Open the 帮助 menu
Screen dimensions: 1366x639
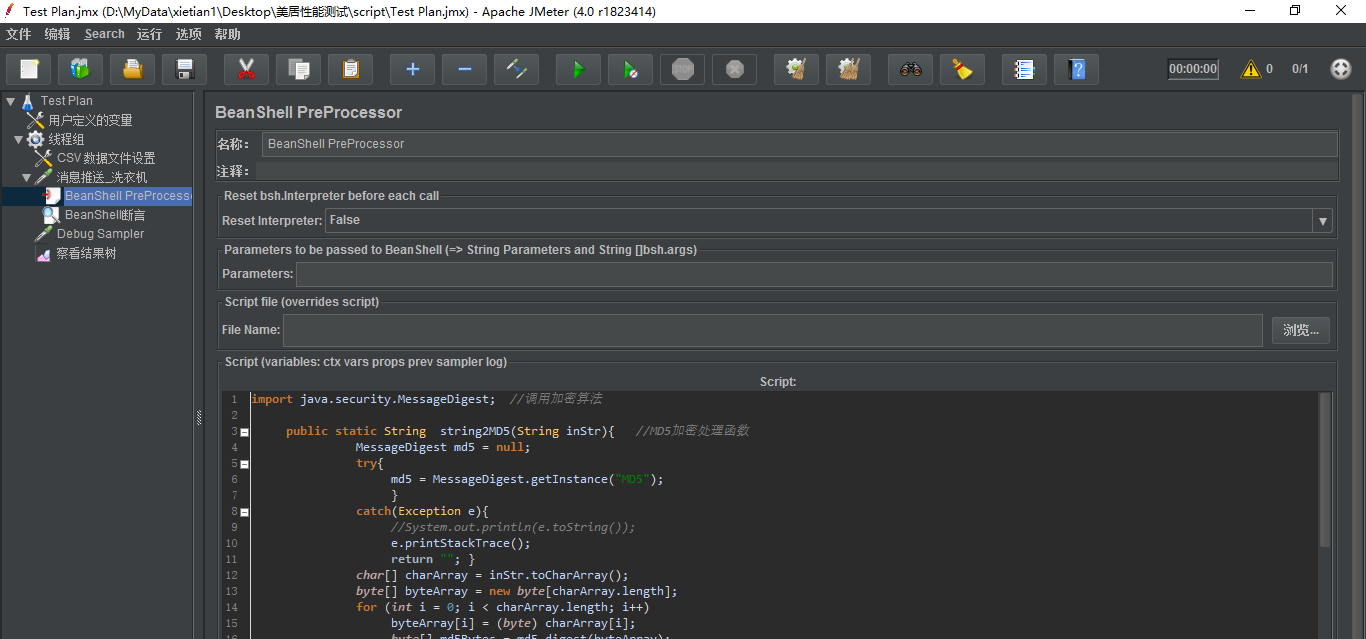[x=228, y=34]
